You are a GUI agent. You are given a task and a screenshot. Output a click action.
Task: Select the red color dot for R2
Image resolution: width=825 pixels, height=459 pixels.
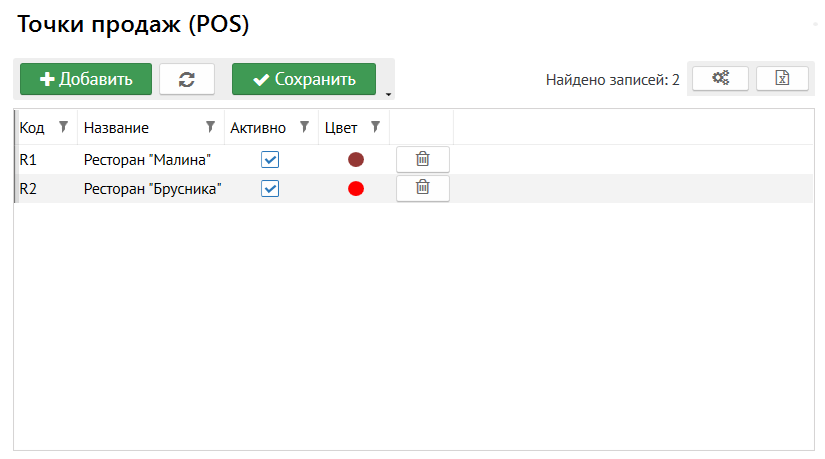[356, 188]
